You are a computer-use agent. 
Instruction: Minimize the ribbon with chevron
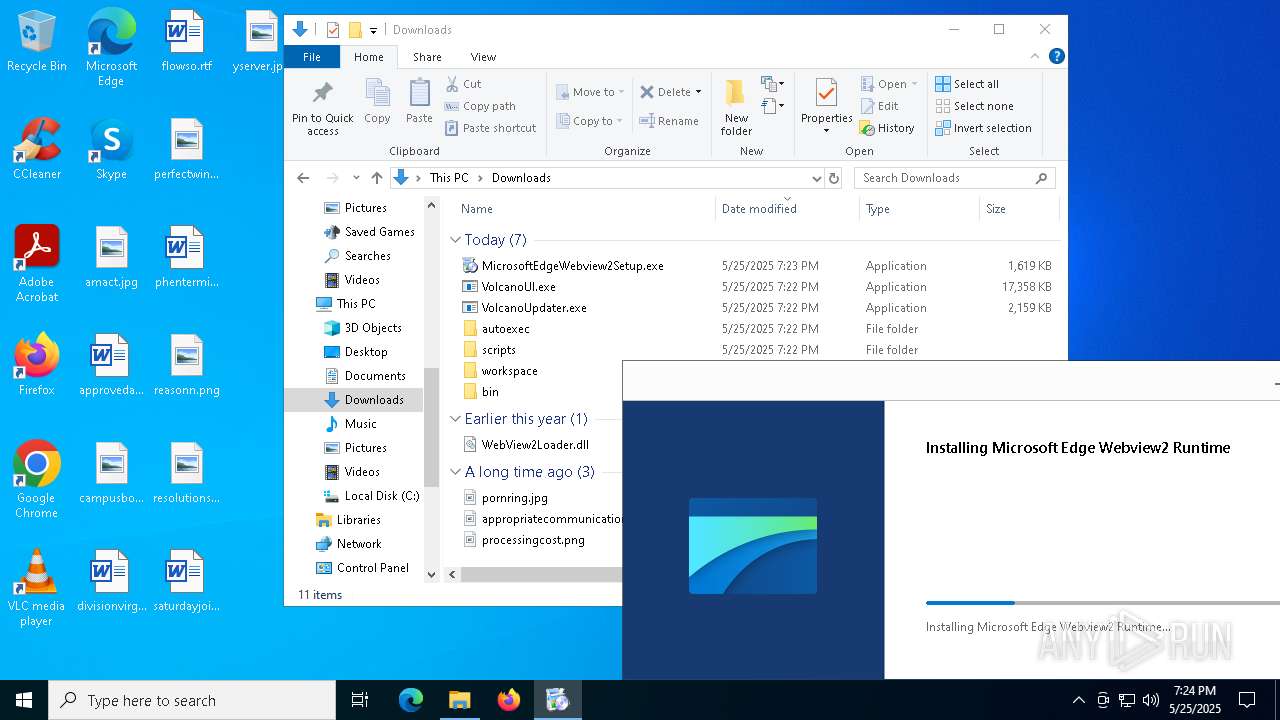[x=1035, y=57]
